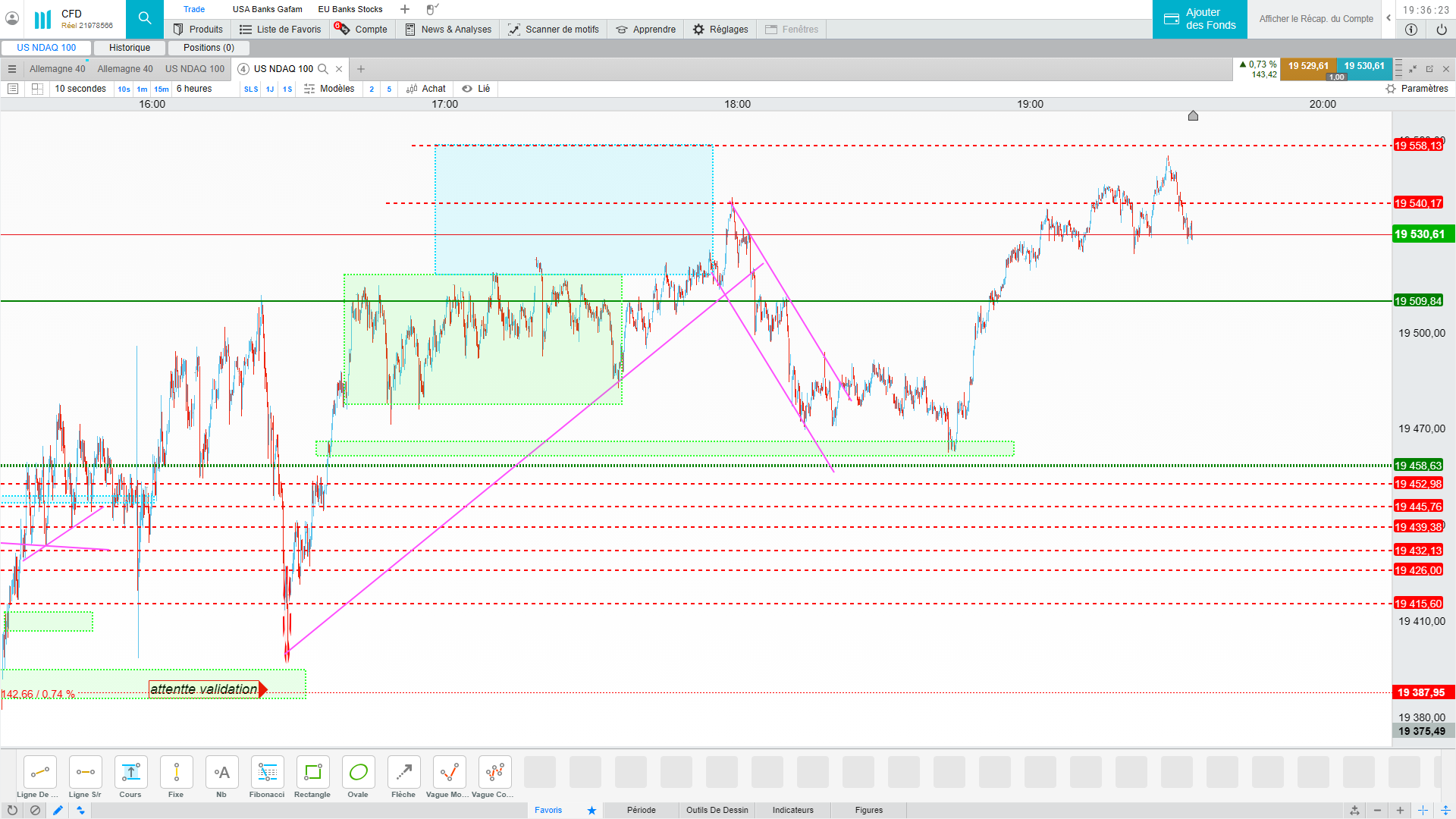Toggle the Lié eye link option
The image size is (1456, 819).
(476, 89)
